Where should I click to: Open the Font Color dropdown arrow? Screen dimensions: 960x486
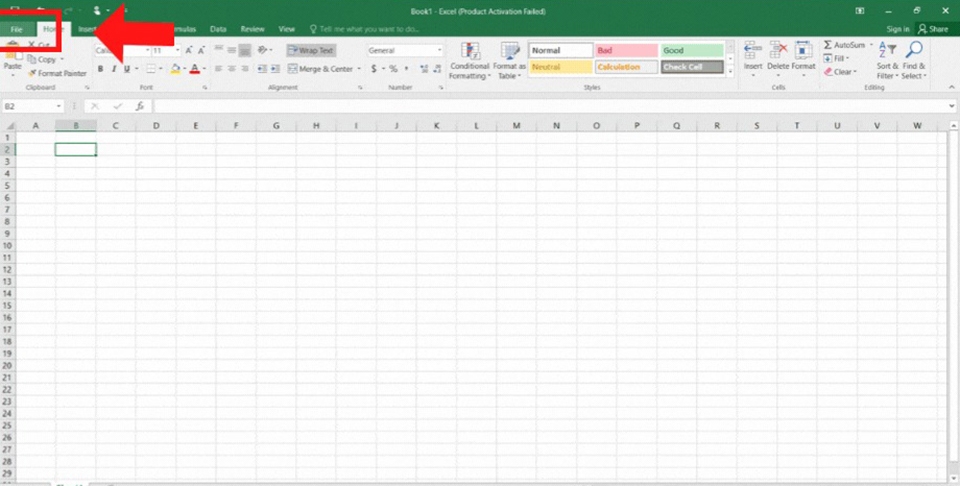(x=204, y=69)
